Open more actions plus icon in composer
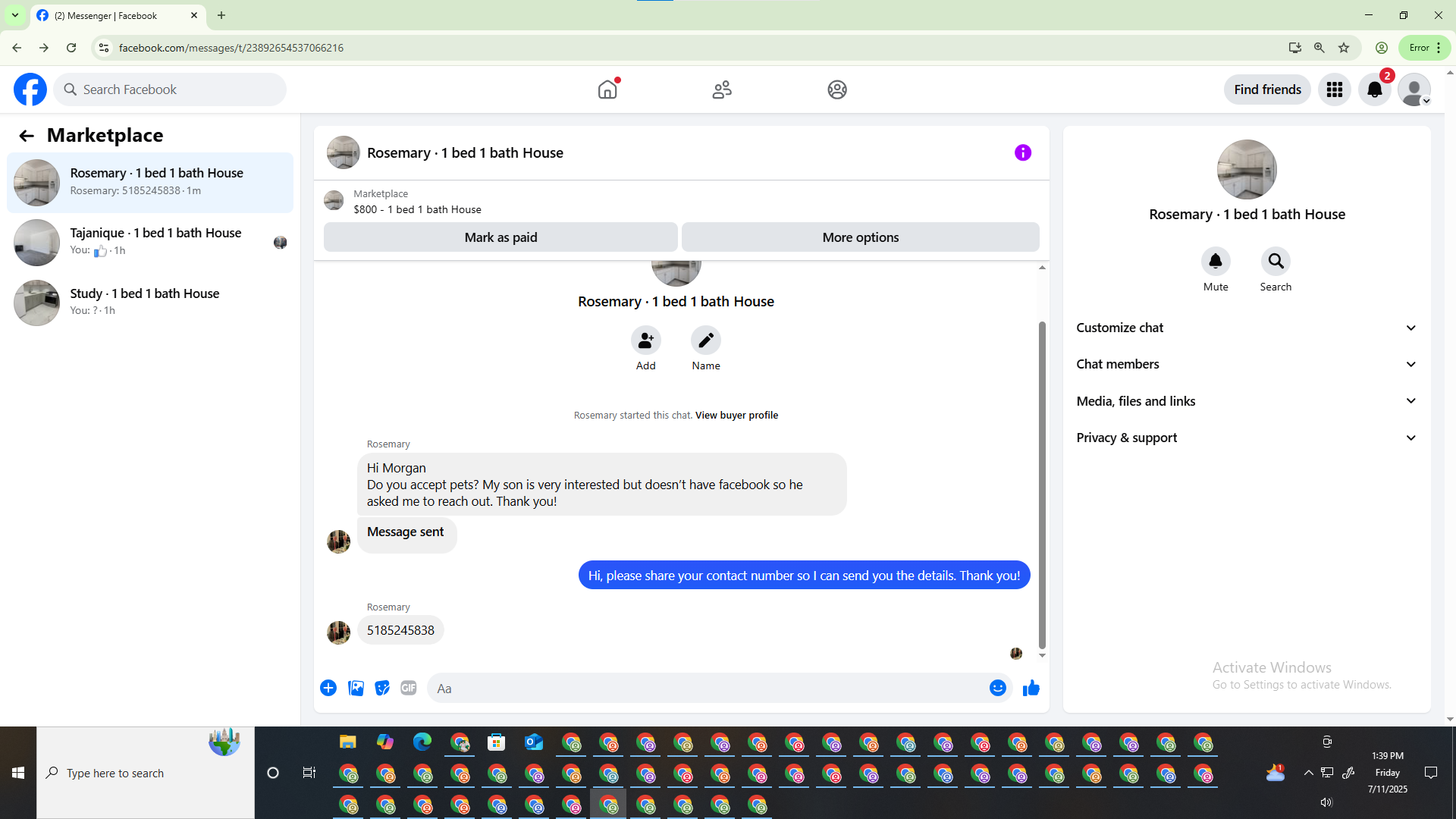Viewport: 1456px width, 819px height. (328, 688)
